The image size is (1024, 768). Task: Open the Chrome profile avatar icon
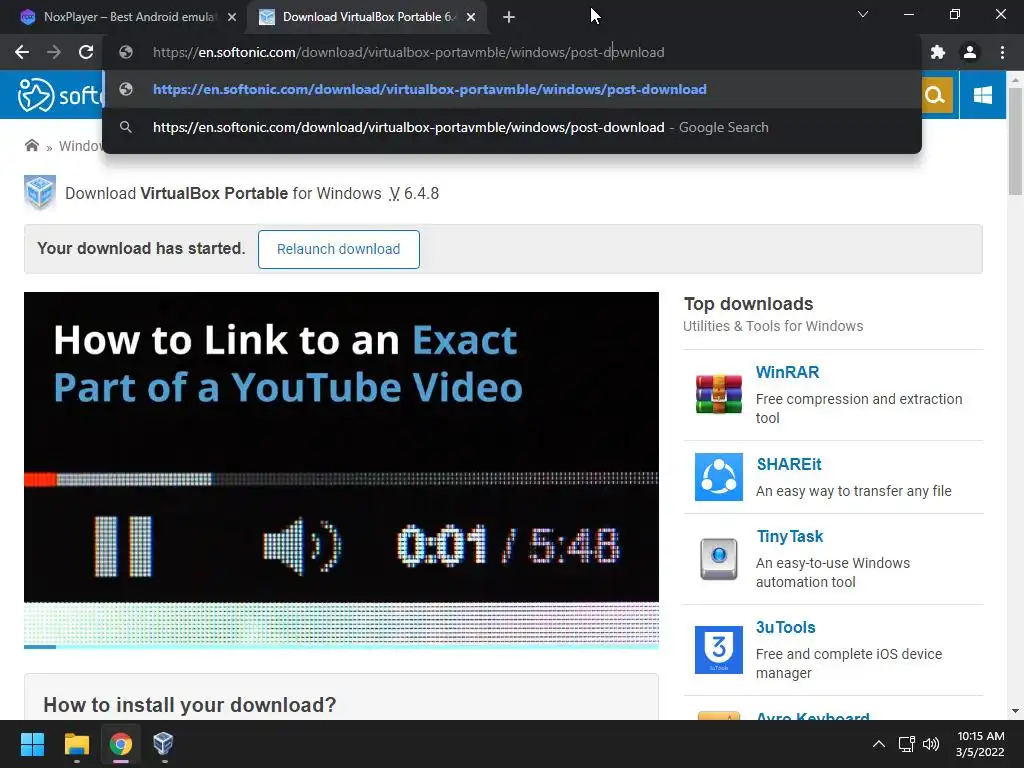[x=970, y=52]
